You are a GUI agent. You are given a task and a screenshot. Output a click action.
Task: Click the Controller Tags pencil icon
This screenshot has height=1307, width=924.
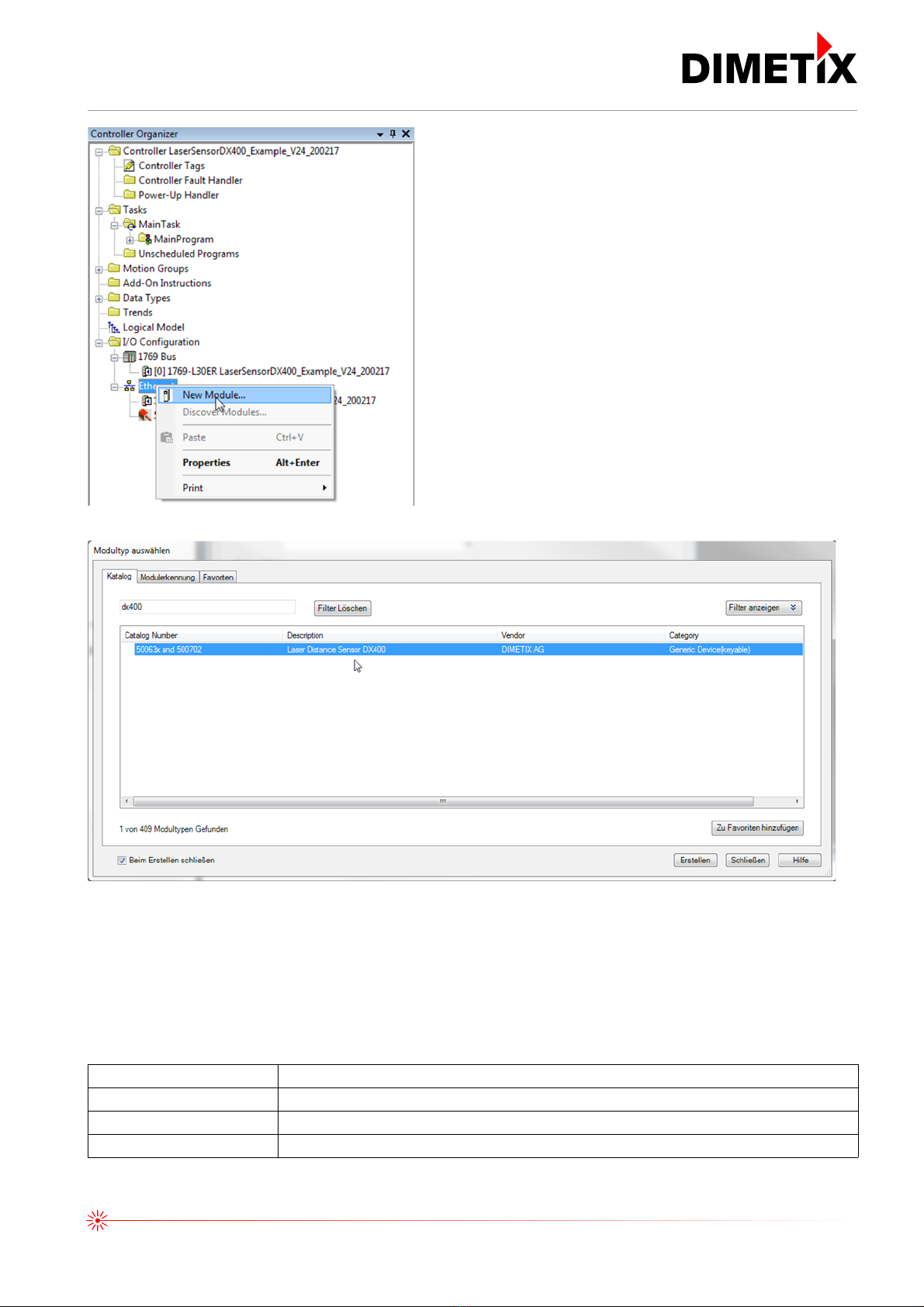pos(130,165)
